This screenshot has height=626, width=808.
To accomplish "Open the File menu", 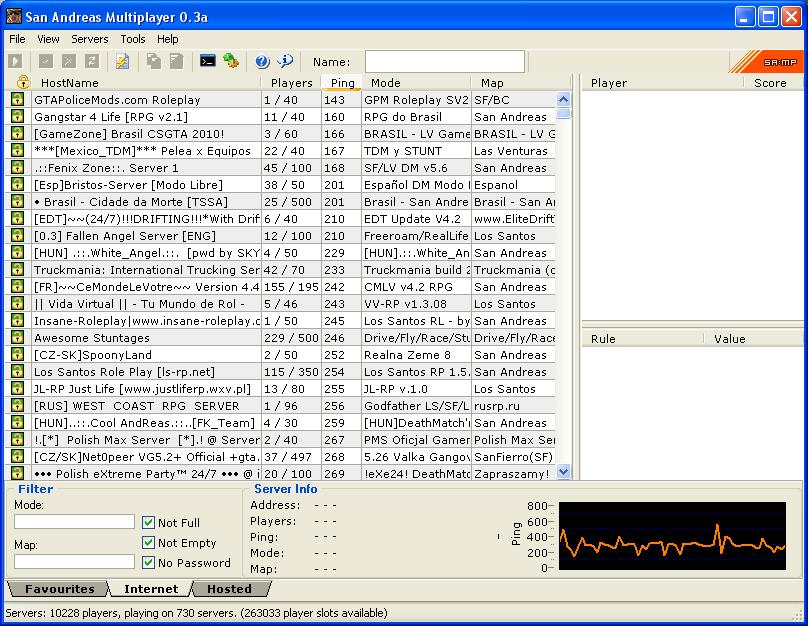I will 17,39.
